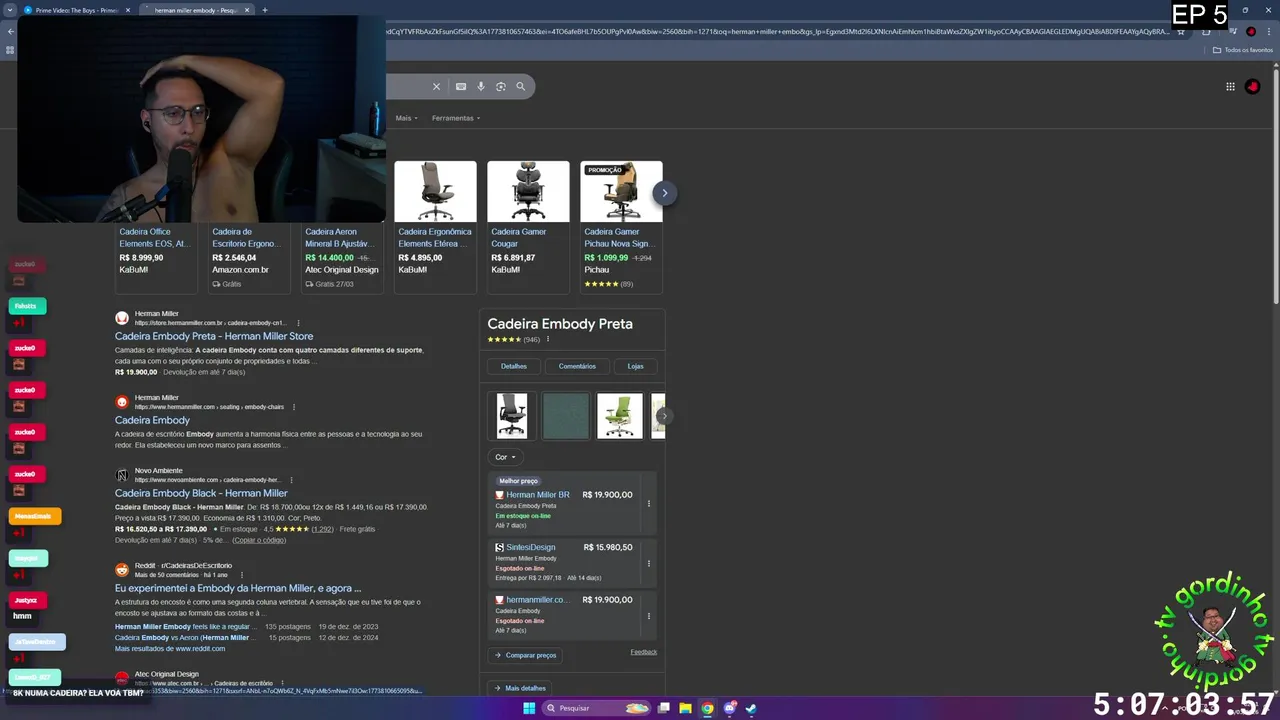The height and width of the screenshot is (720, 1280).
Task: Open the SintesiDesign seller link
Action: (x=530, y=547)
